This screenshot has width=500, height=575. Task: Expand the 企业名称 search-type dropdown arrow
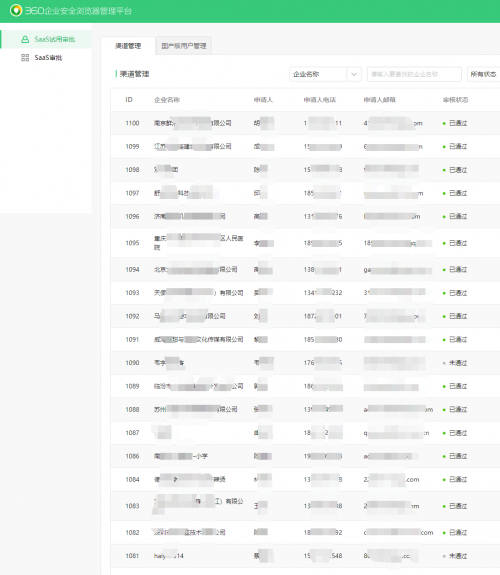pos(354,74)
